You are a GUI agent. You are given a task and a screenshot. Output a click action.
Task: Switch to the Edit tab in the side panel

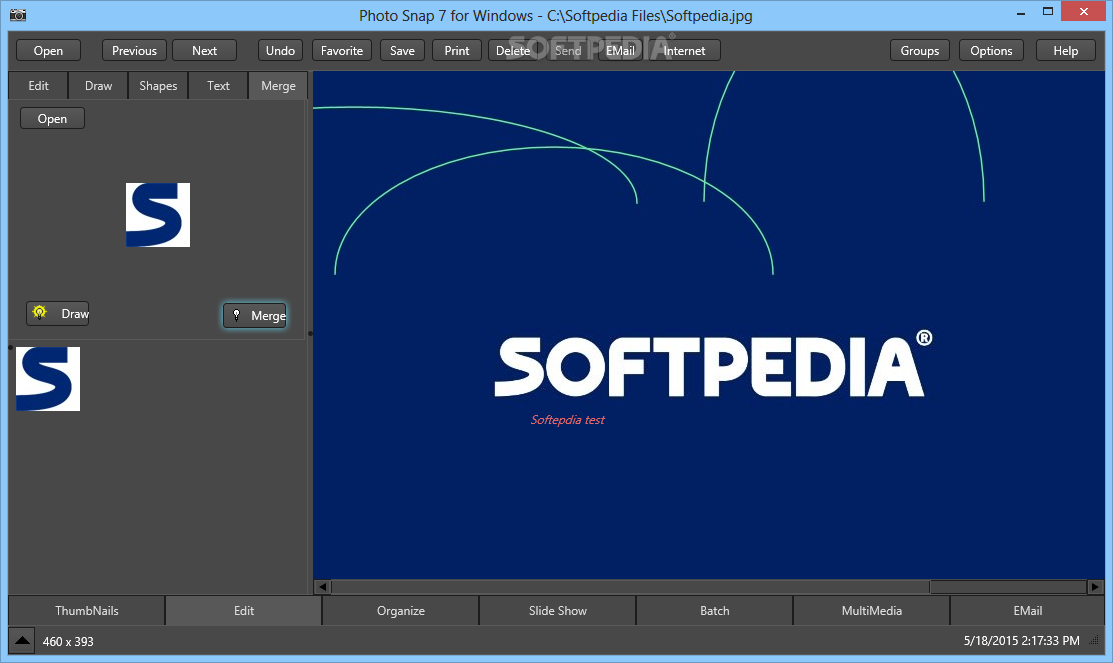point(38,85)
